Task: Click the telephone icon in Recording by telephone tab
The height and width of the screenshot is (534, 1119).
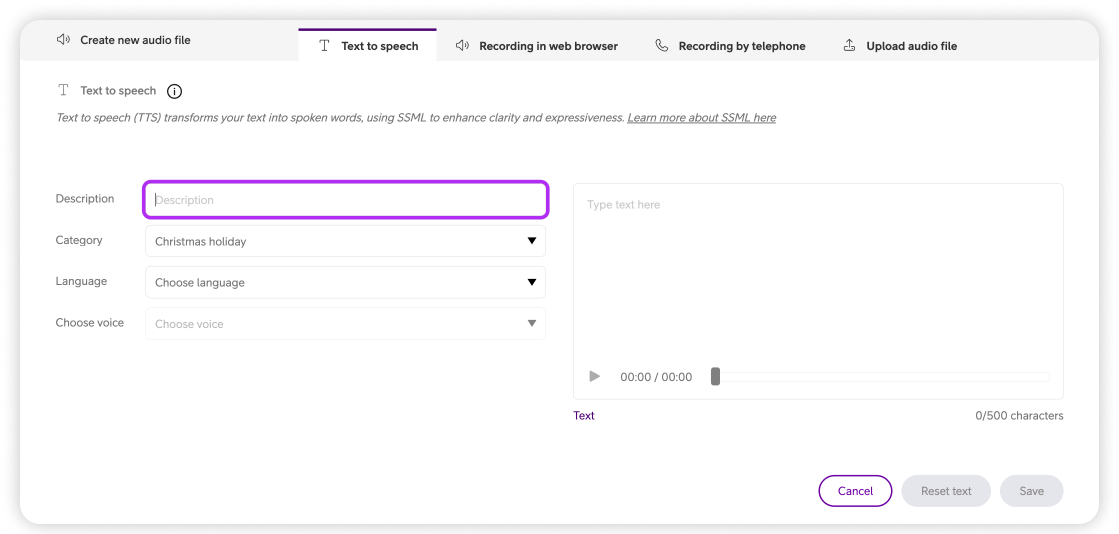Action: click(661, 46)
